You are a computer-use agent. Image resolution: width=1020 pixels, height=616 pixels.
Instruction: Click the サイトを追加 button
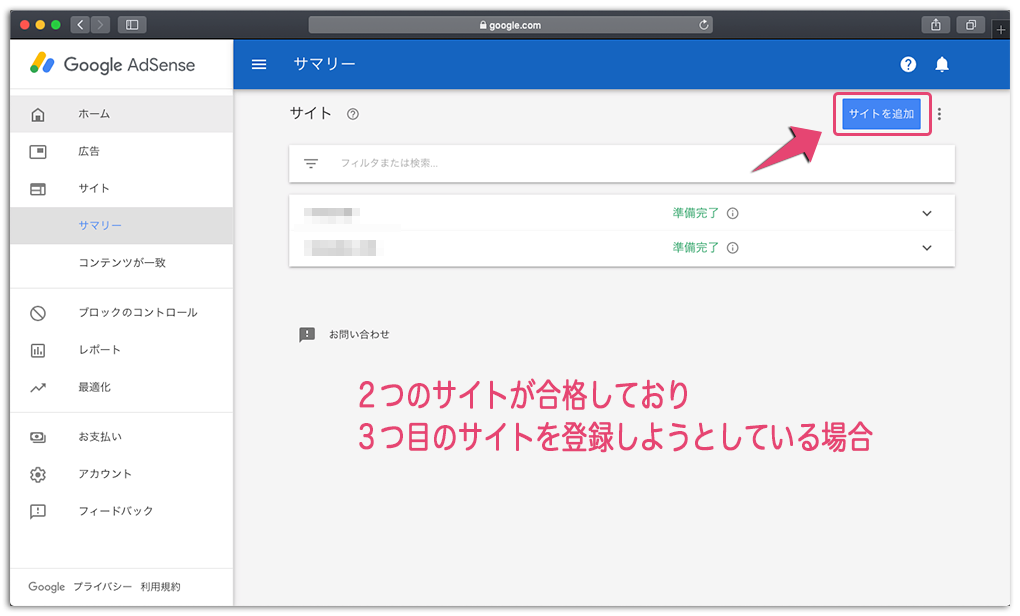881,114
